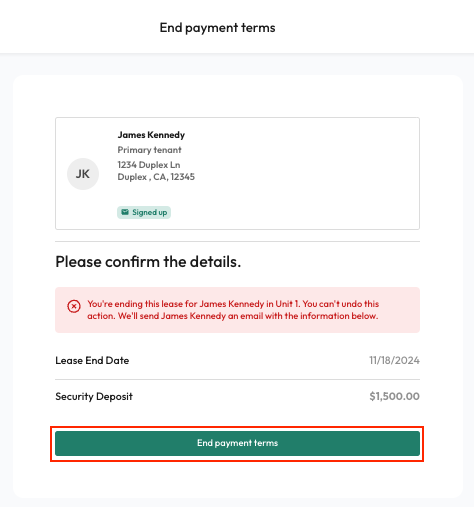Click the envelope icon in Signed up badge
This screenshot has height=507, width=474.
click(x=125, y=212)
